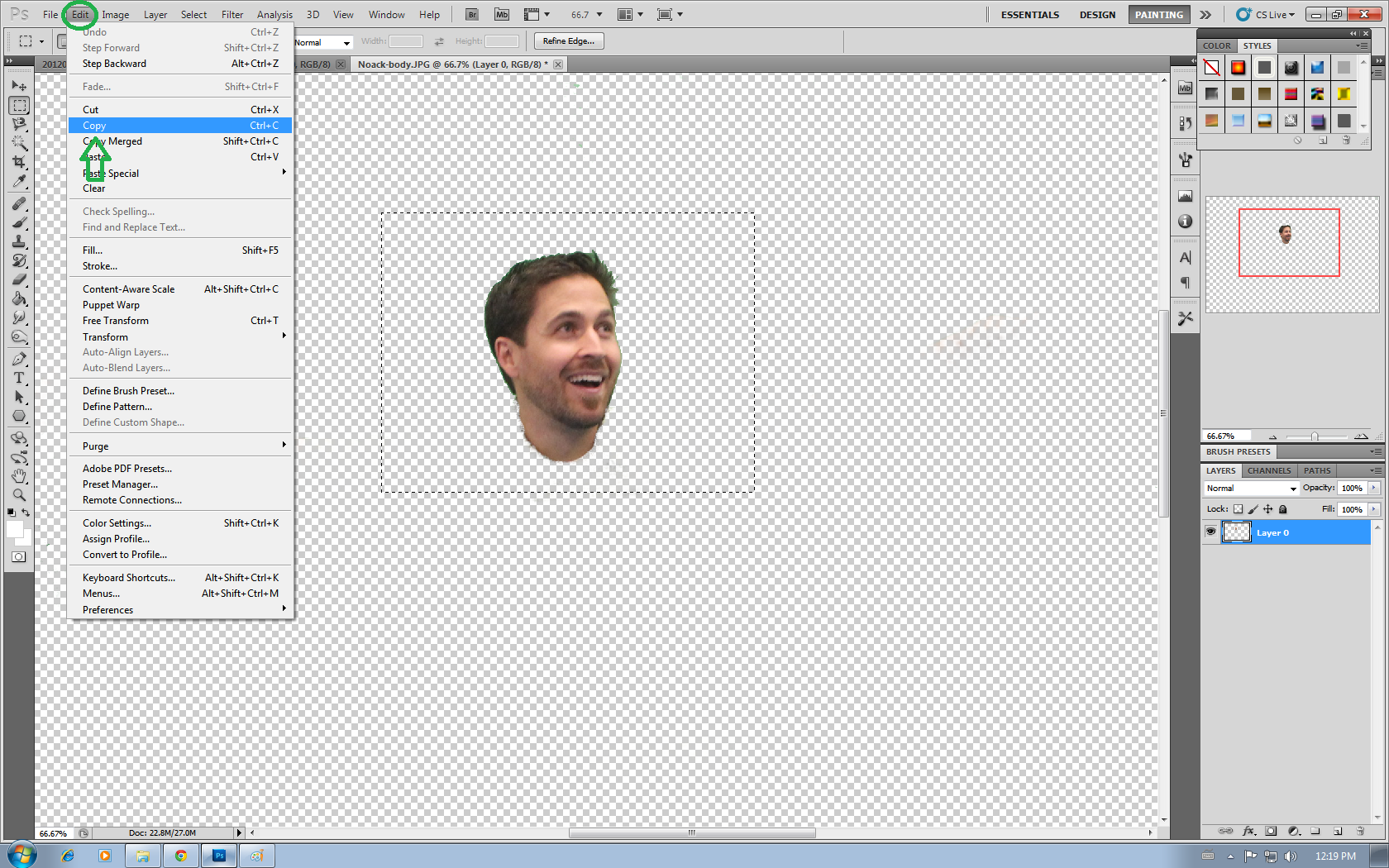Screen dimensions: 1389x868
Task: Launch Bridge from the Br icon
Action: pos(472,14)
